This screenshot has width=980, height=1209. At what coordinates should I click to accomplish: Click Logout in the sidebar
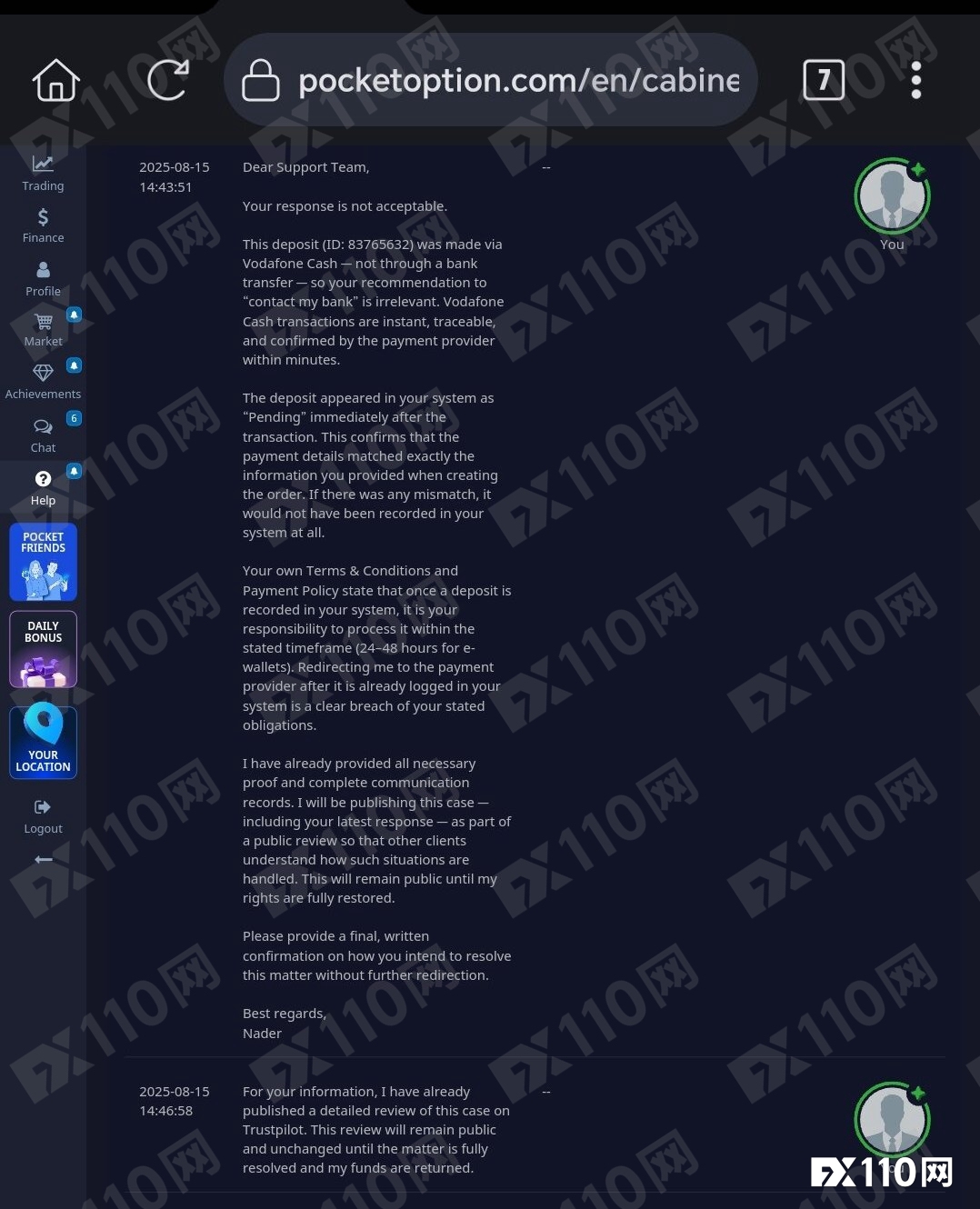pos(43,817)
